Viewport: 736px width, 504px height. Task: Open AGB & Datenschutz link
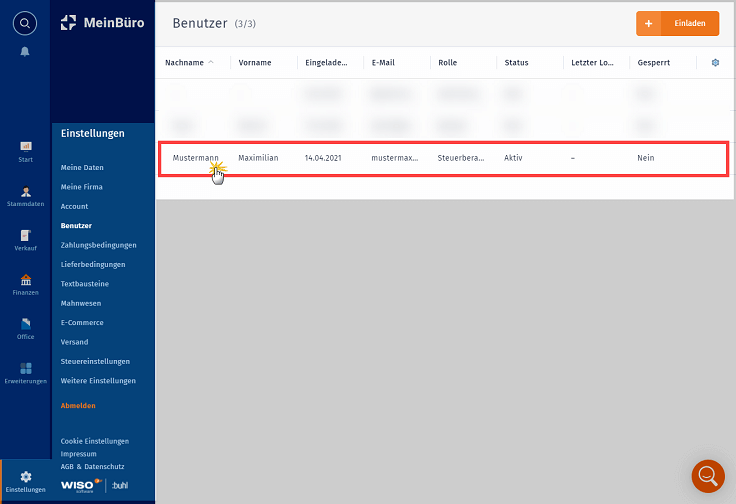coord(92,466)
